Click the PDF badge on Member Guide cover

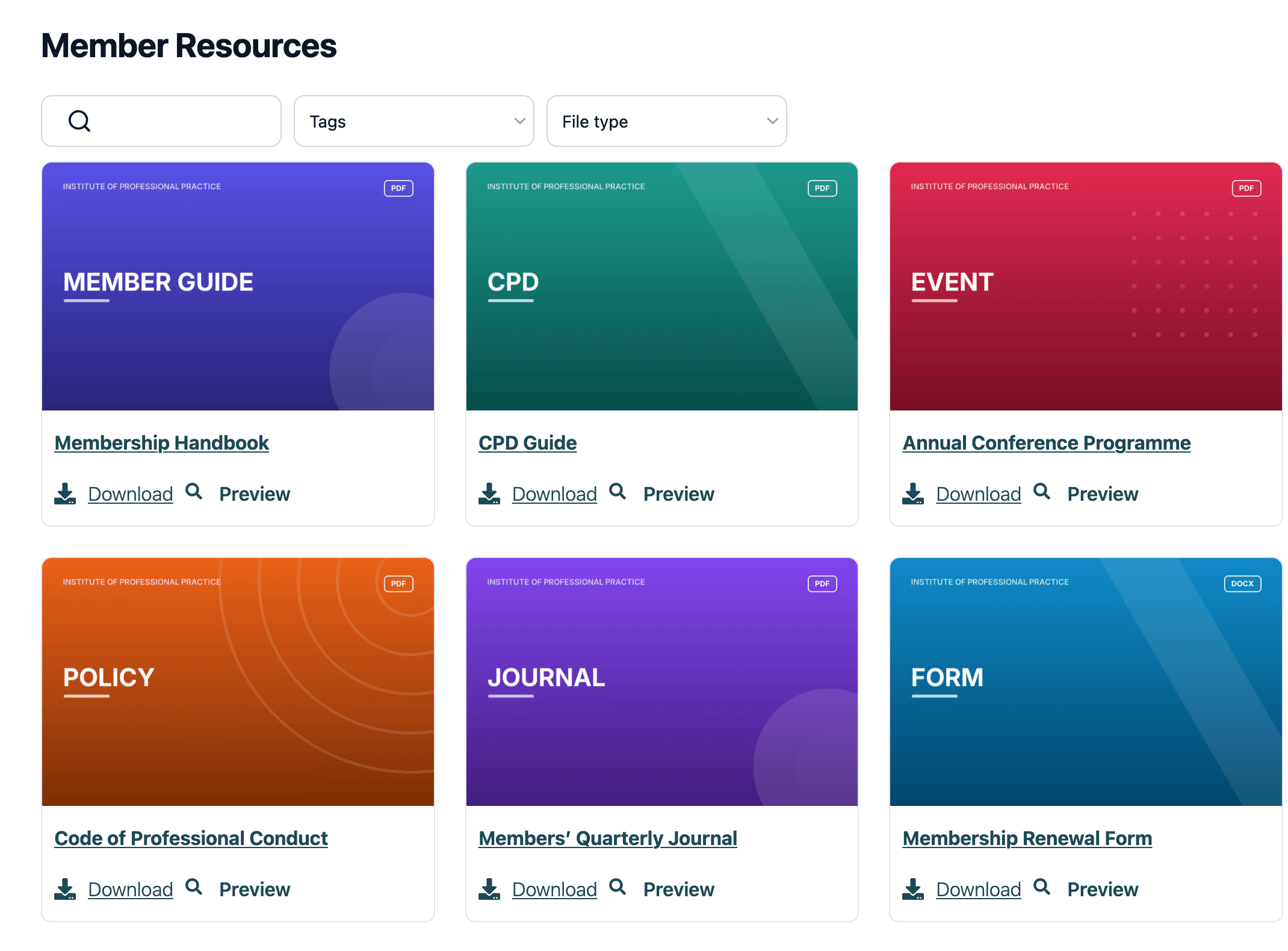[x=398, y=188]
